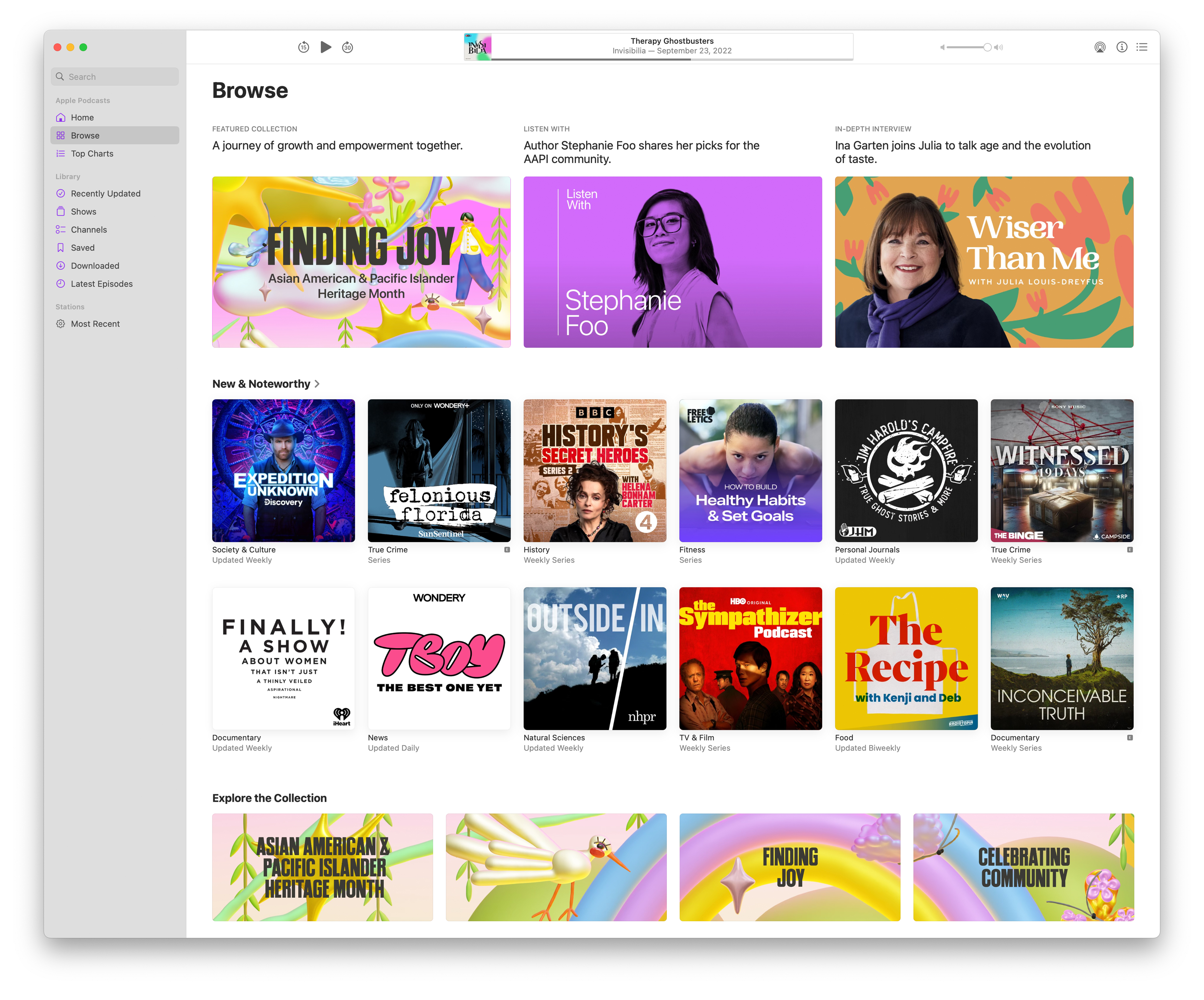Show episode info via info icon
The height and width of the screenshot is (1000, 1204).
point(1122,47)
